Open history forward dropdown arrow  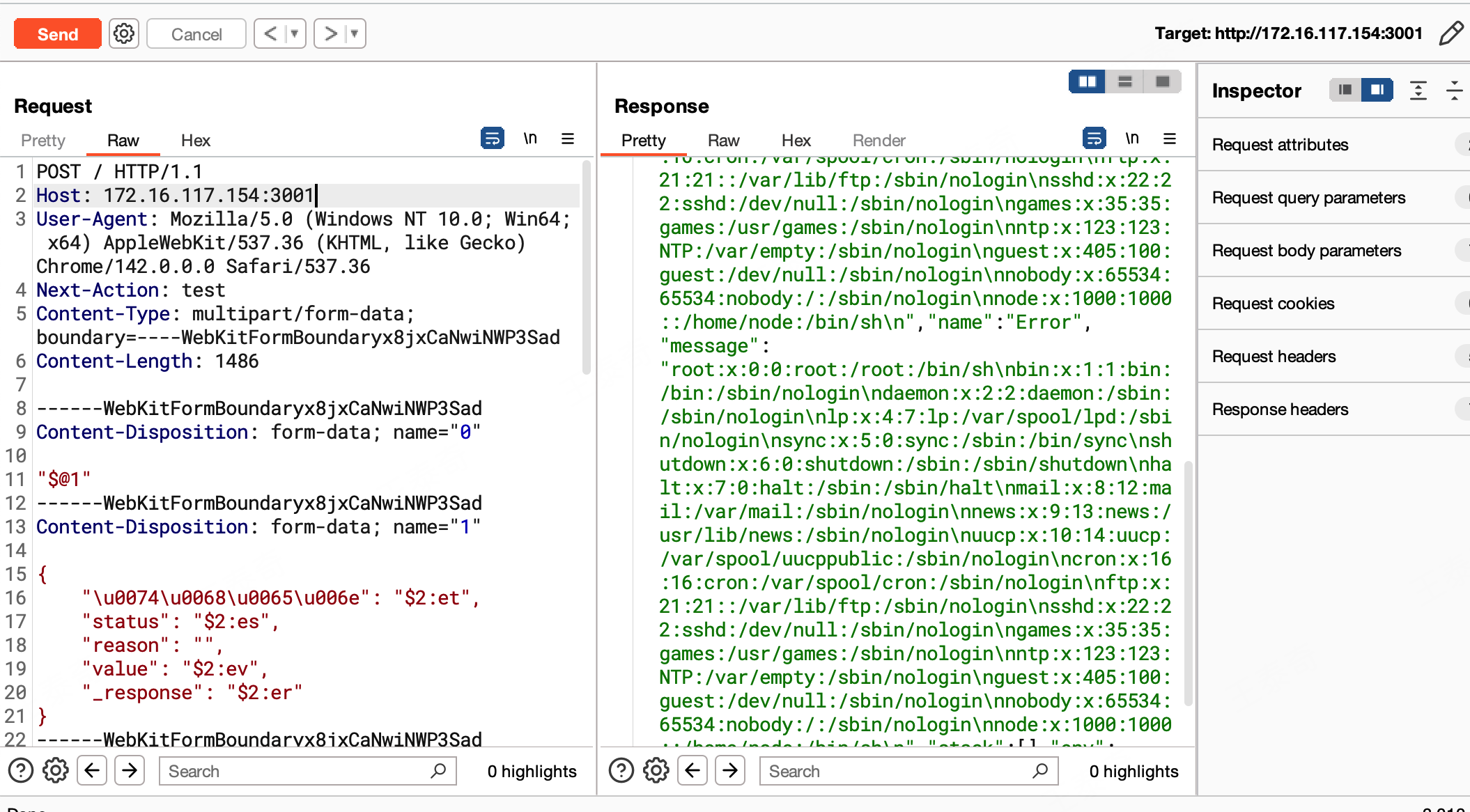click(x=355, y=33)
